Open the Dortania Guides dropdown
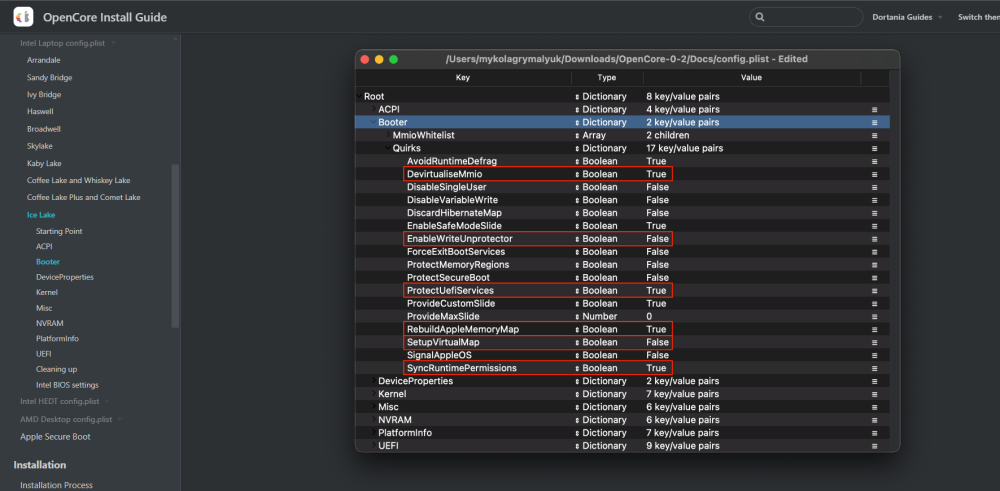 pyautogui.click(x=907, y=17)
